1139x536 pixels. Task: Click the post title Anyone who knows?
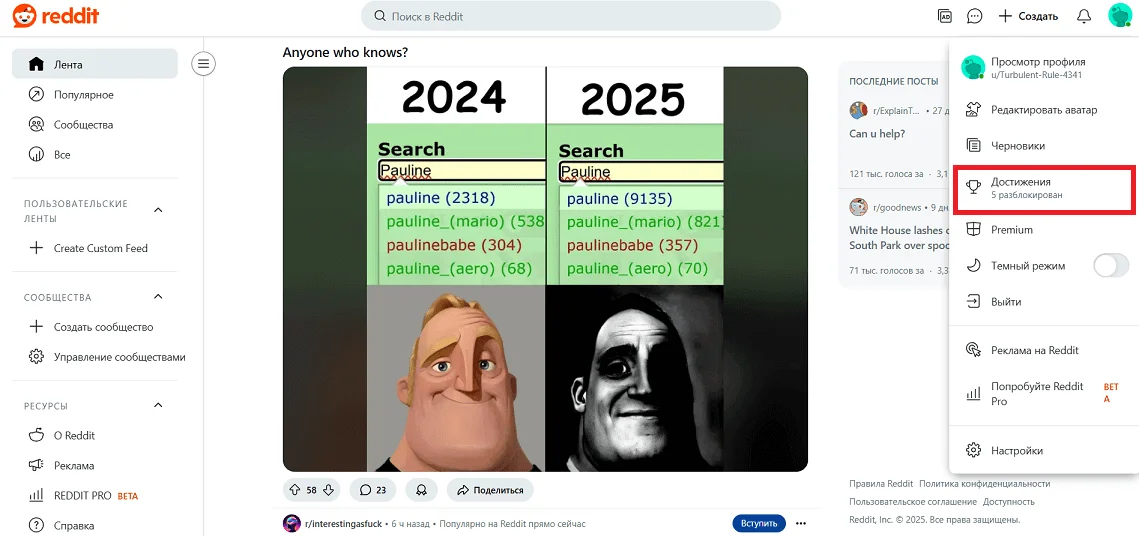(x=345, y=52)
